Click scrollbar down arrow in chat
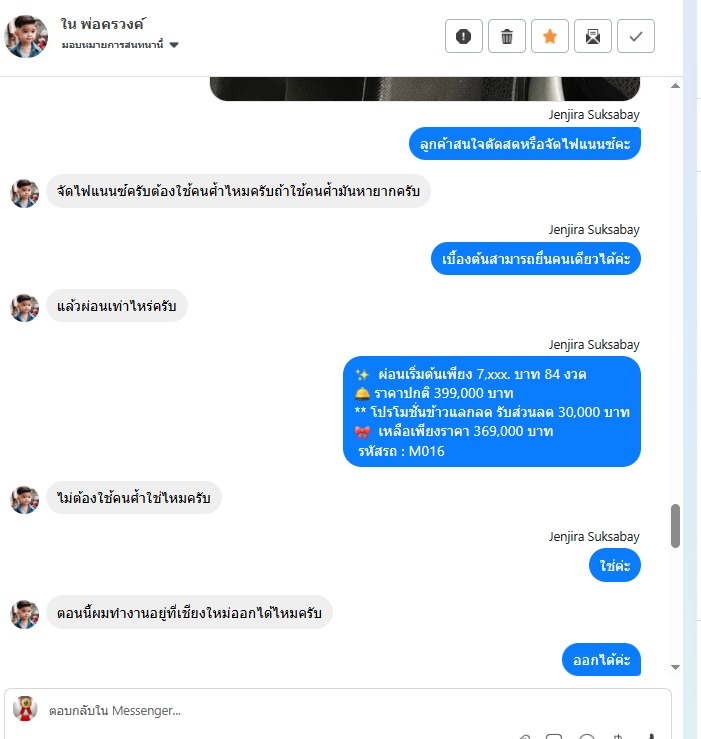The width and height of the screenshot is (701, 739). pyautogui.click(x=676, y=667)
